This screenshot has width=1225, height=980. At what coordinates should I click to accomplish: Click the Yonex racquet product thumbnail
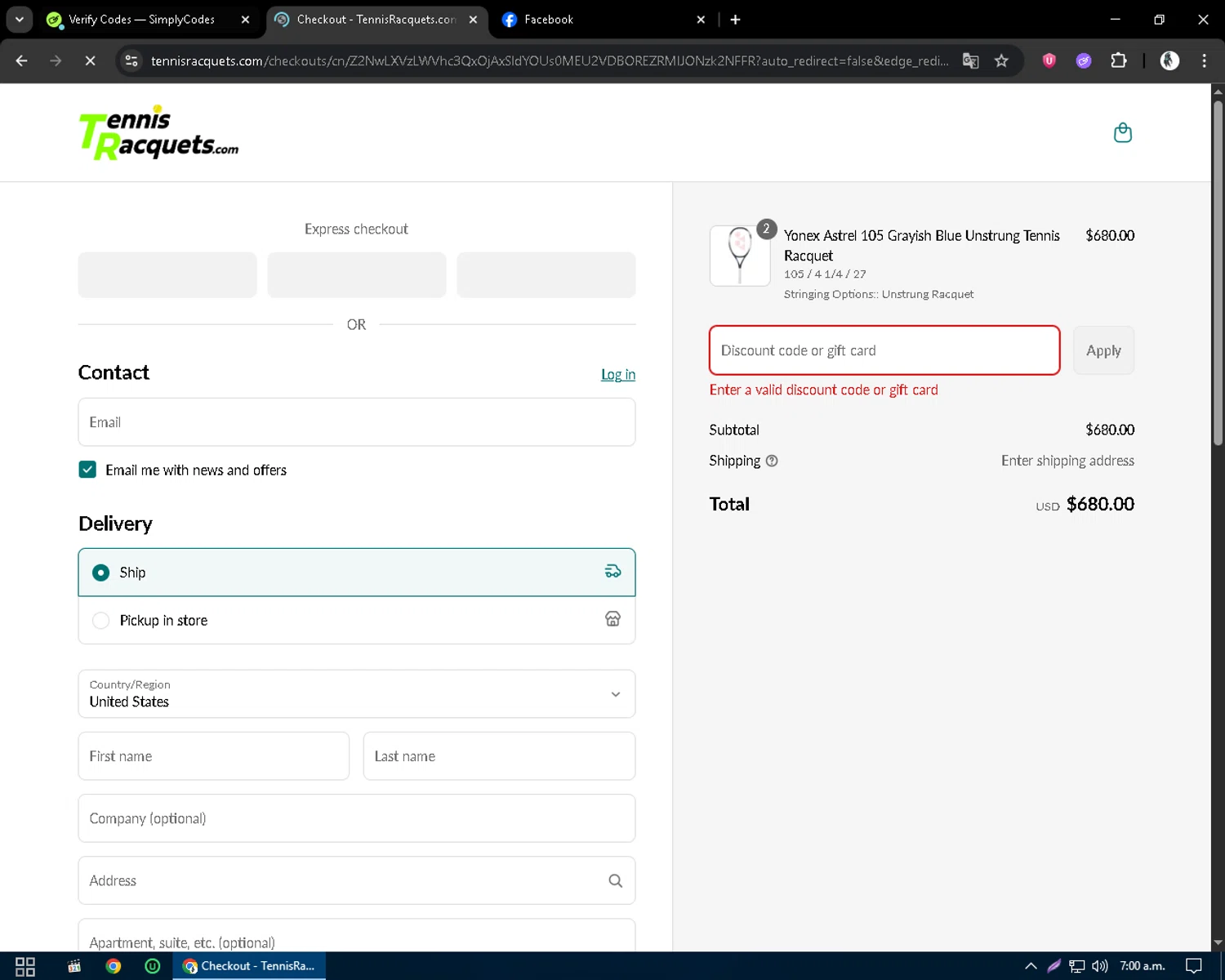pos(740,256)
